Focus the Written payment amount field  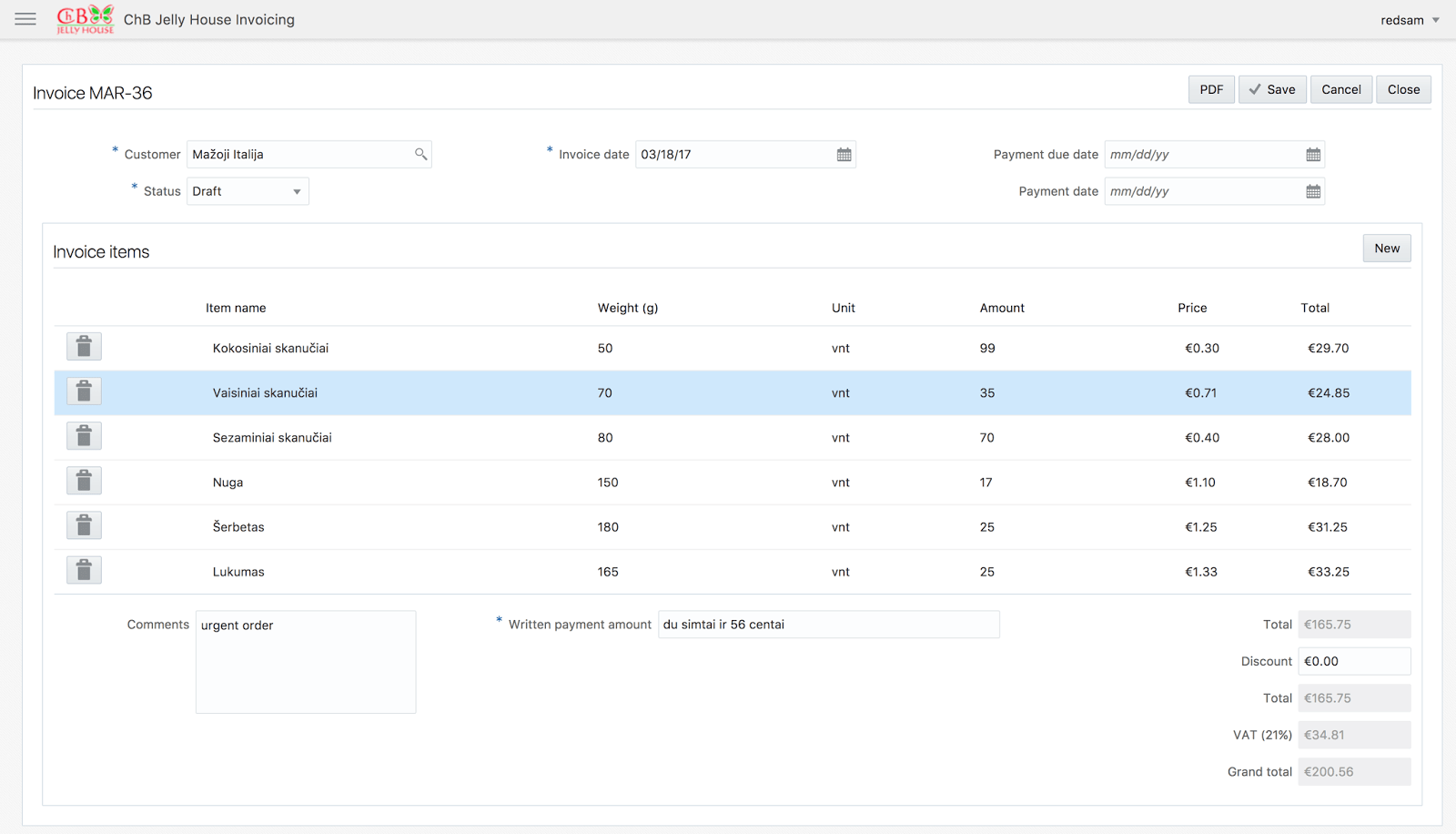click(828, 625)
